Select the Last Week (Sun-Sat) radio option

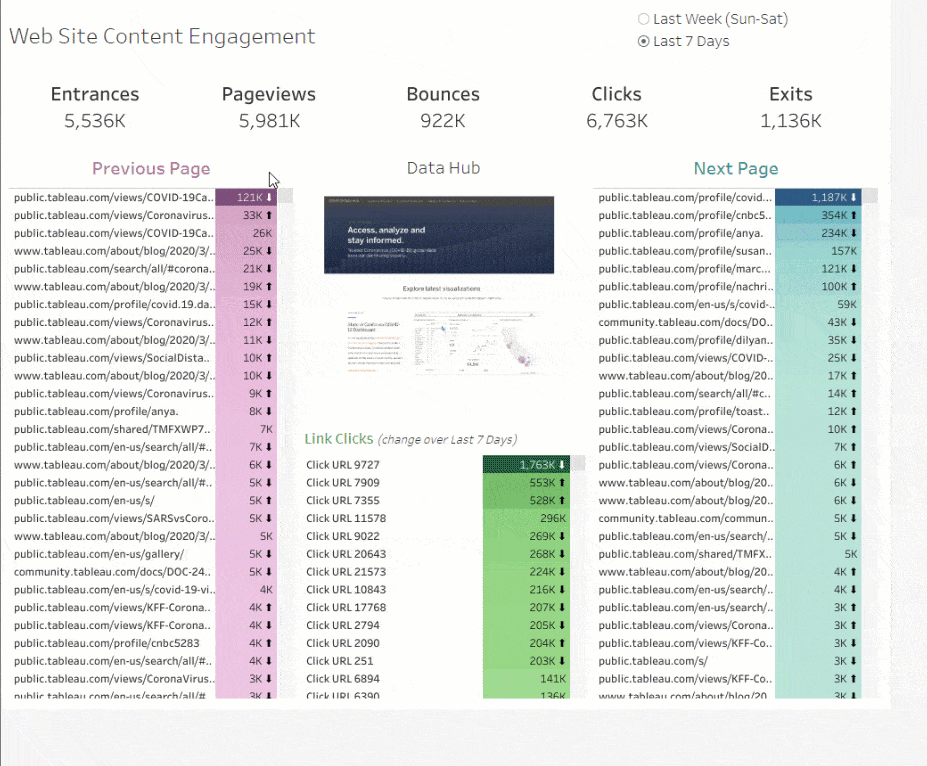tap(644, 19)
